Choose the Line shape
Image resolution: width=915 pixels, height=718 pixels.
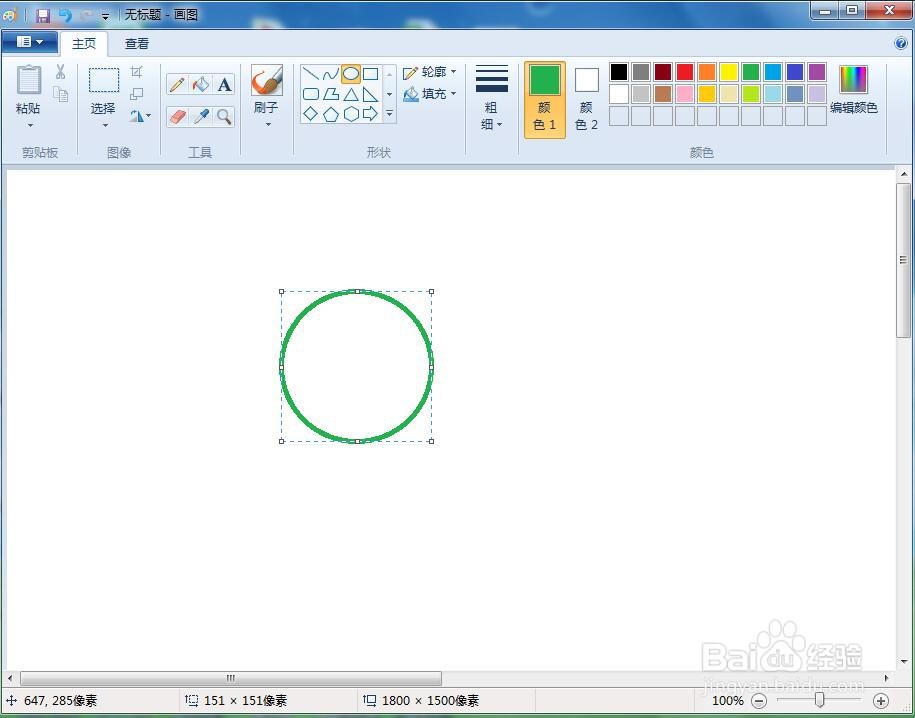pos(310,74)
